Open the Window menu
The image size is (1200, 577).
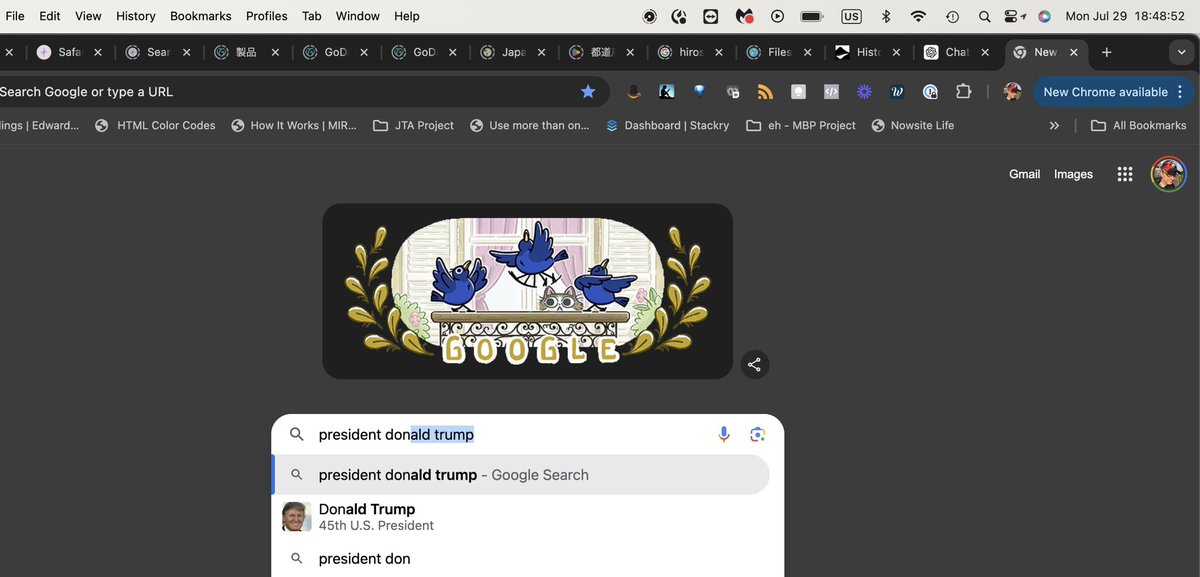click(x=358, y=16)
